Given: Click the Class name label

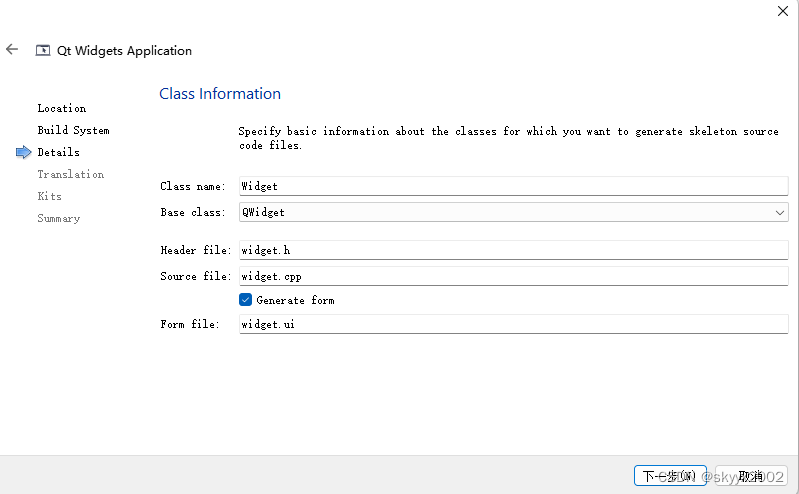Looking at the screenshot, I should (x=193, y=186).
